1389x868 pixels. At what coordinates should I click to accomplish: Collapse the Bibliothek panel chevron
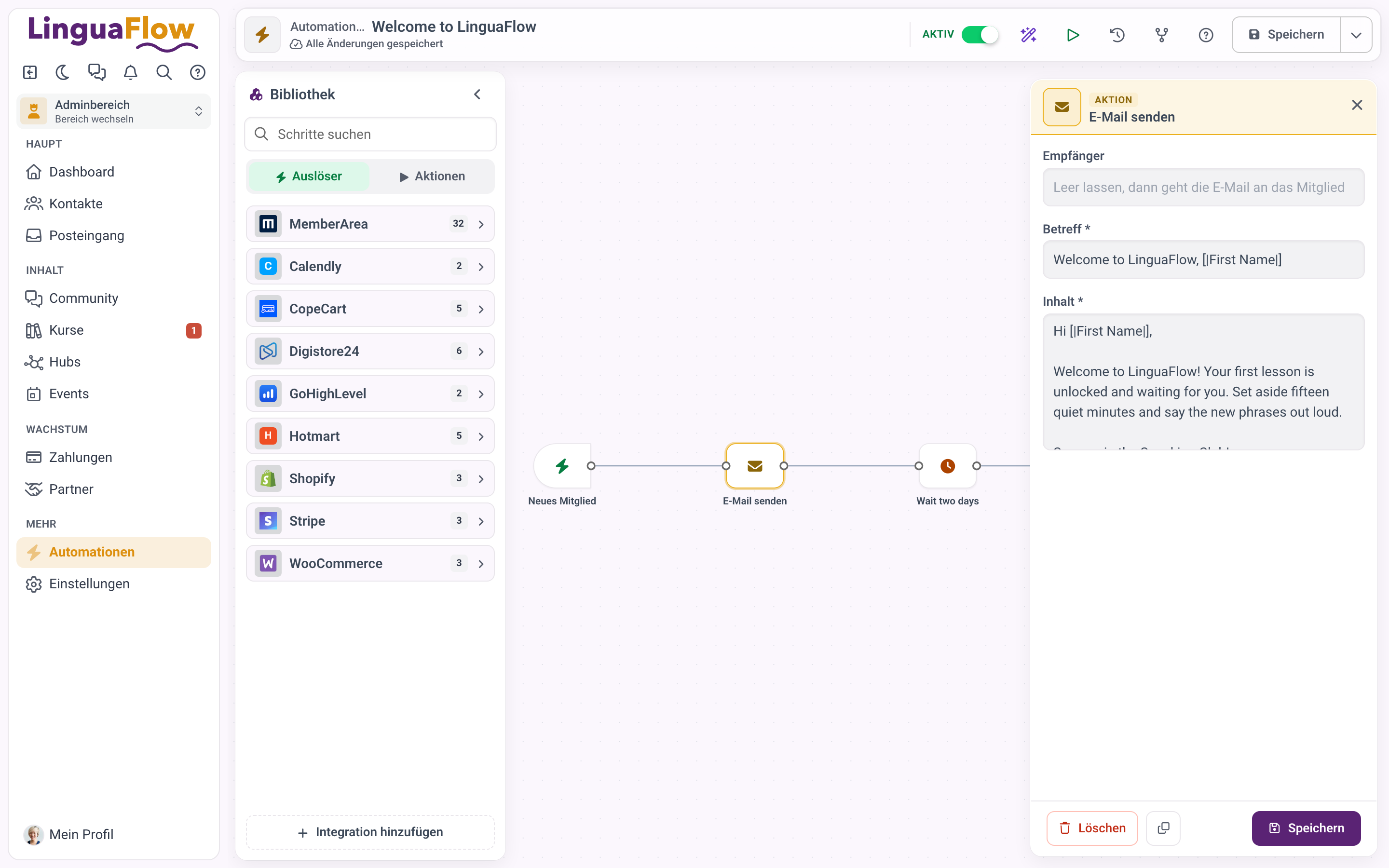[477, 95]
